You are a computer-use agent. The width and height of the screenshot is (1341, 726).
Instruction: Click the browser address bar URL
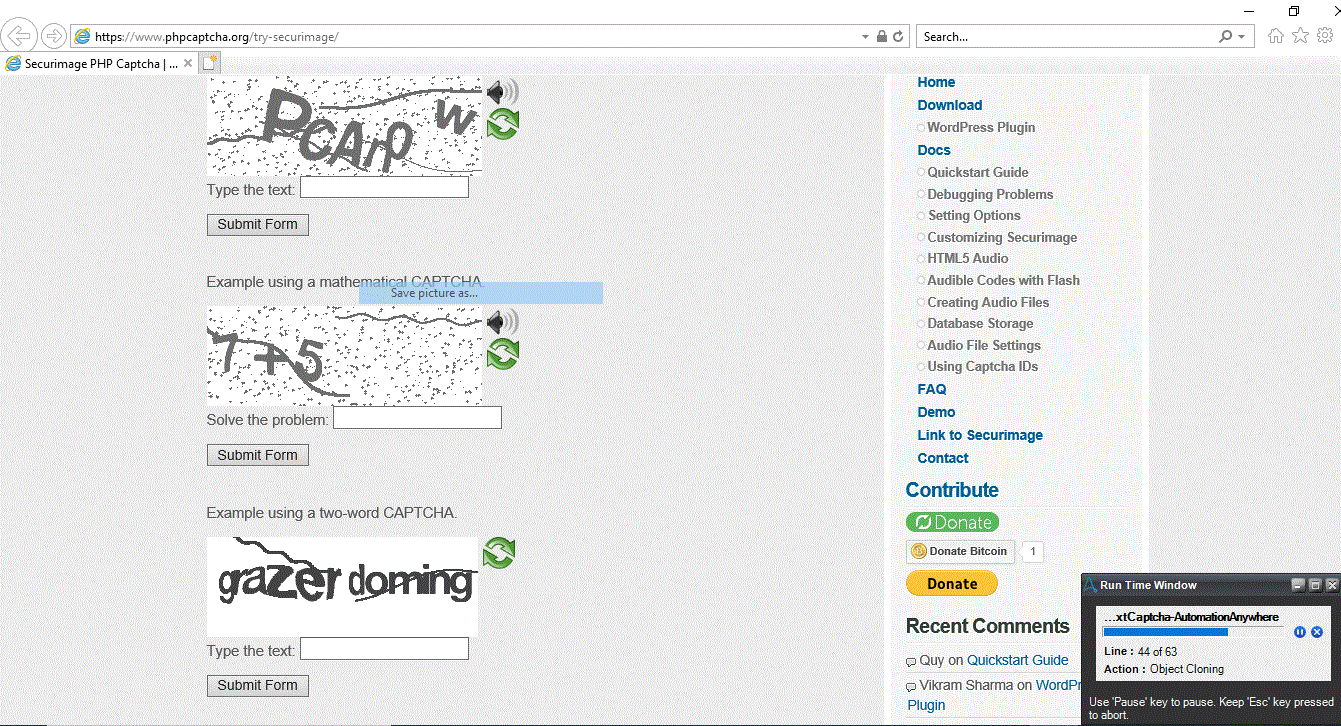(x=217, y=37)
